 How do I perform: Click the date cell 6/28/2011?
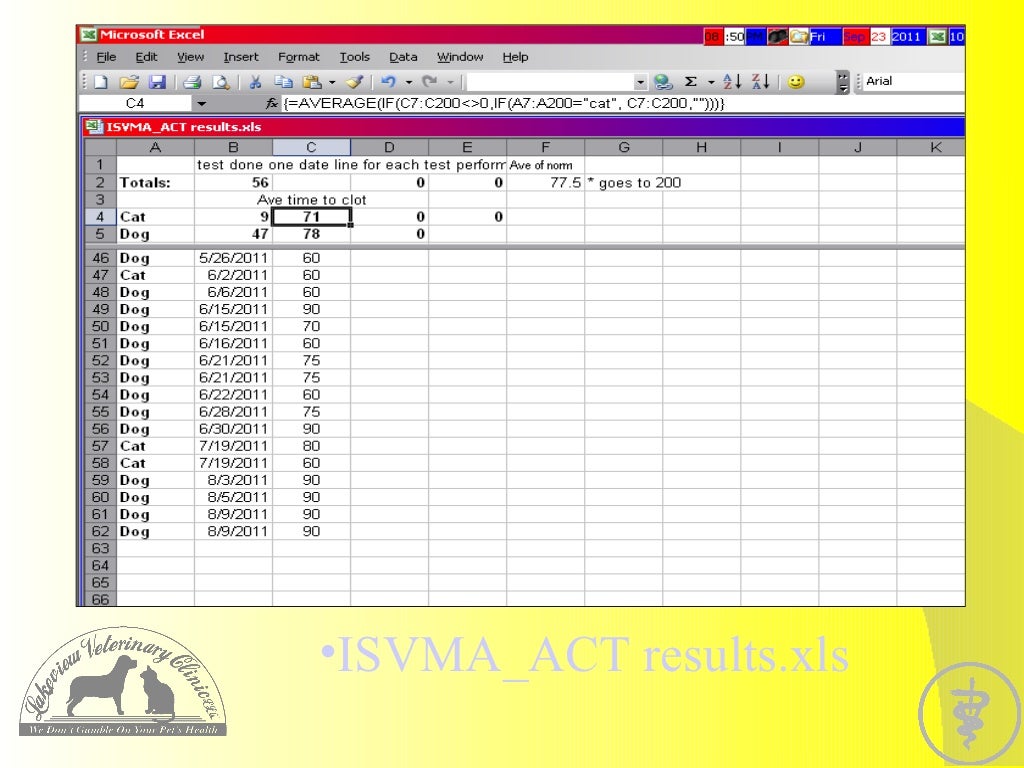click(x=233, y=412)
